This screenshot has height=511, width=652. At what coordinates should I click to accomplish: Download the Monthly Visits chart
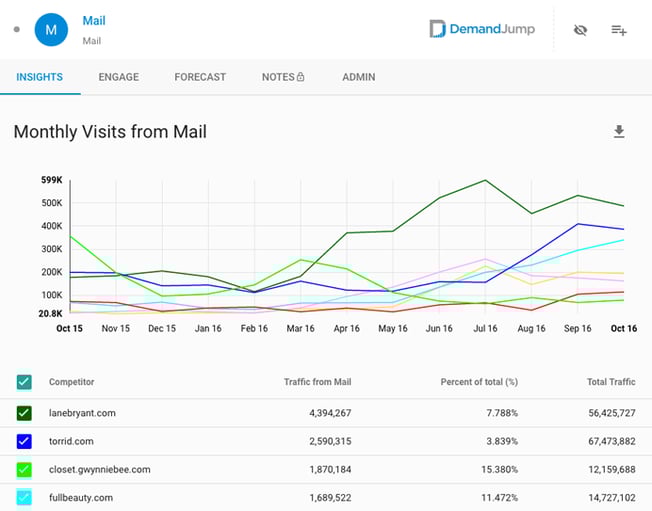click(x=619, y=131)
